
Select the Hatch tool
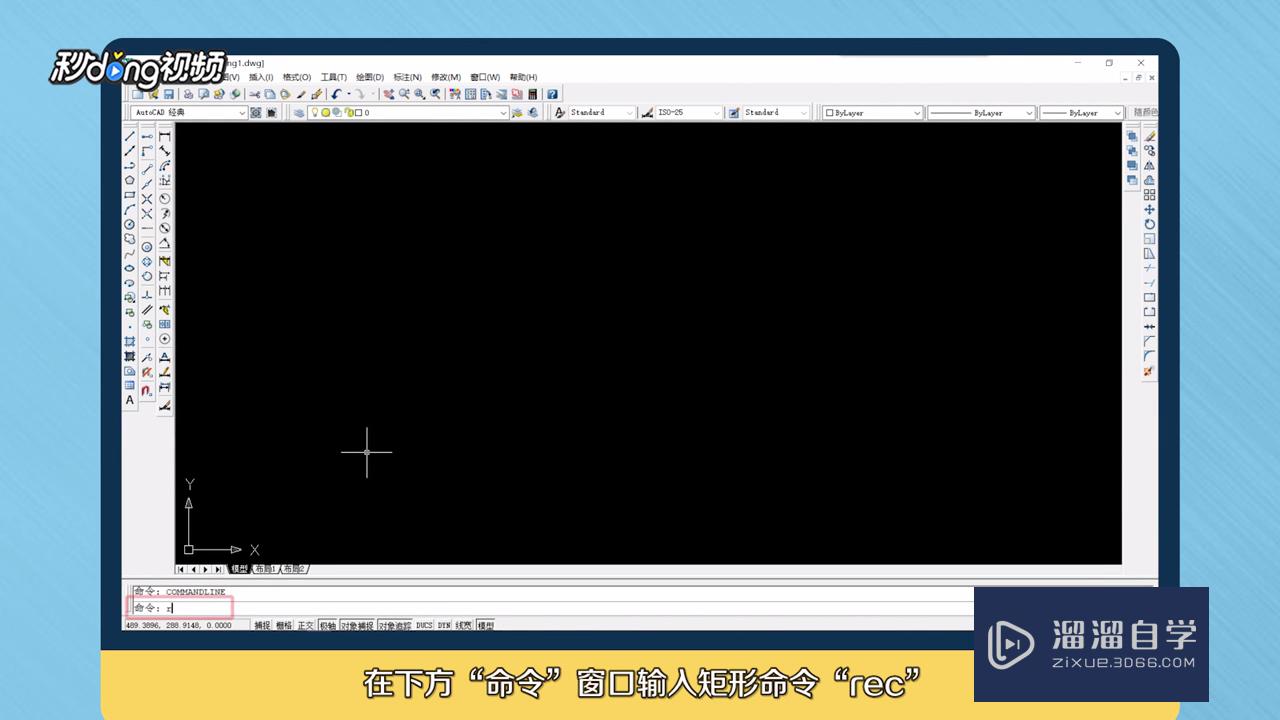(x=129, y=341)
